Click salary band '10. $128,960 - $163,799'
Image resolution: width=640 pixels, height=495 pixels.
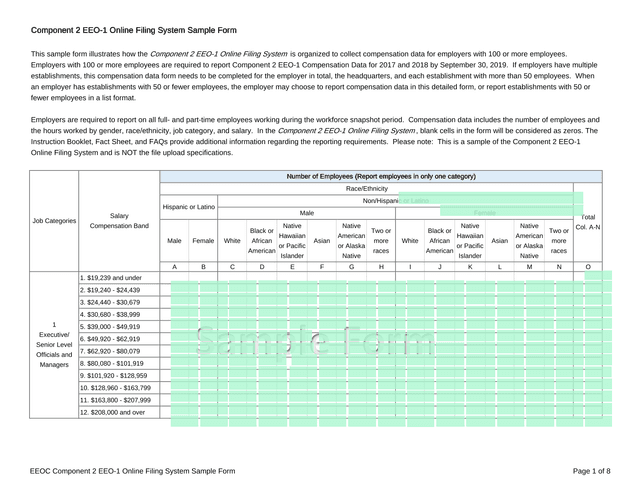(x=119, y=388)
